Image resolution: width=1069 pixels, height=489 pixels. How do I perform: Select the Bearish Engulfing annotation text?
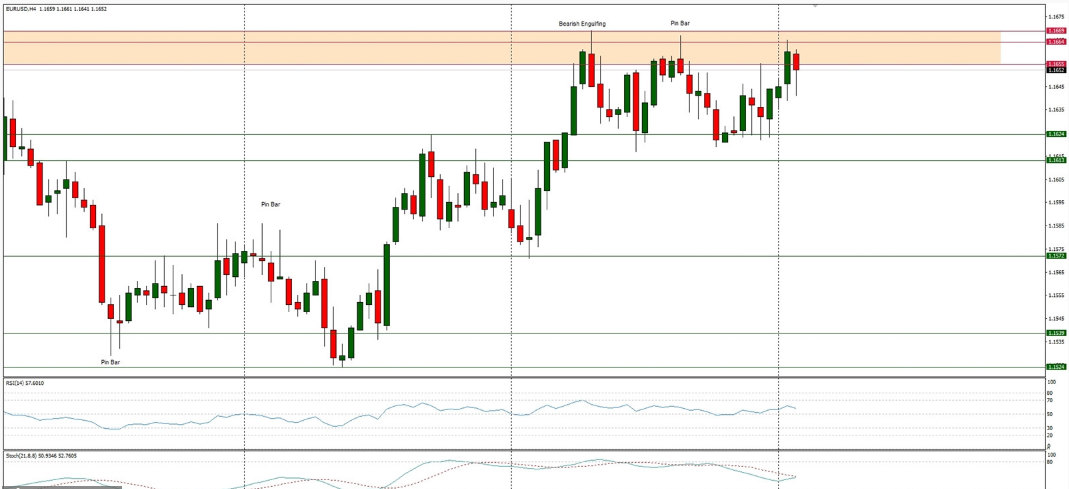pos(581,23)
